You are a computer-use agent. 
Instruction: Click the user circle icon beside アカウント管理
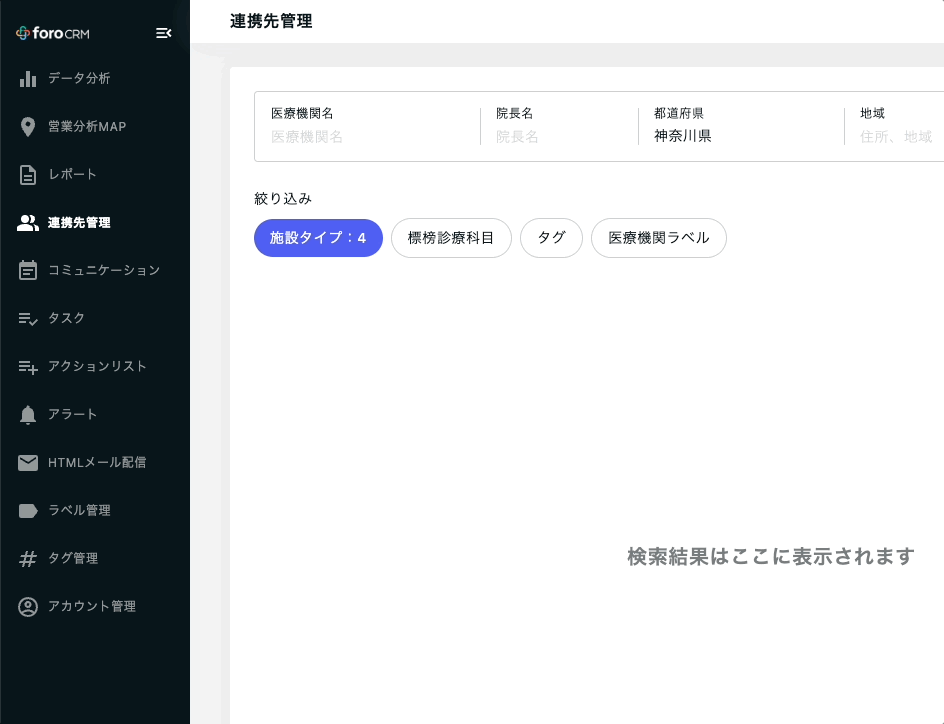point(28,607)
